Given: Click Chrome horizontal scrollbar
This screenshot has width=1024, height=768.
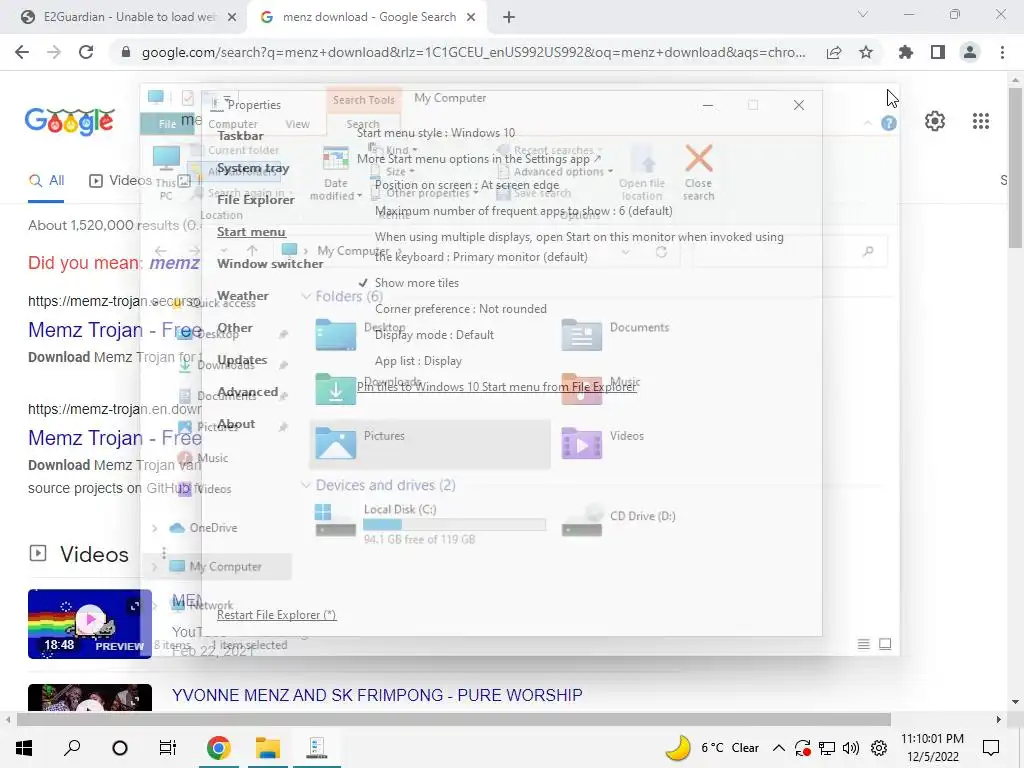Looking at the screenshot, I should coord(453,720).
